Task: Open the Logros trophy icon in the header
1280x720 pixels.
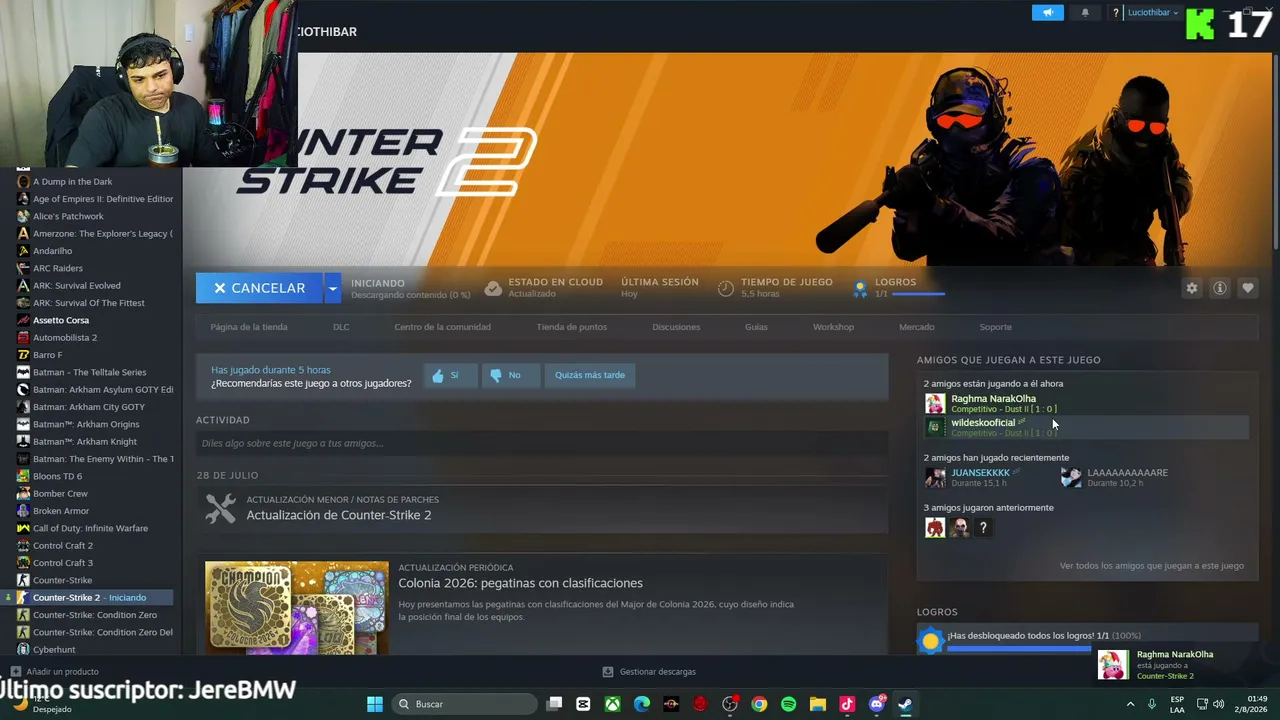Action: tap(859, 288)
